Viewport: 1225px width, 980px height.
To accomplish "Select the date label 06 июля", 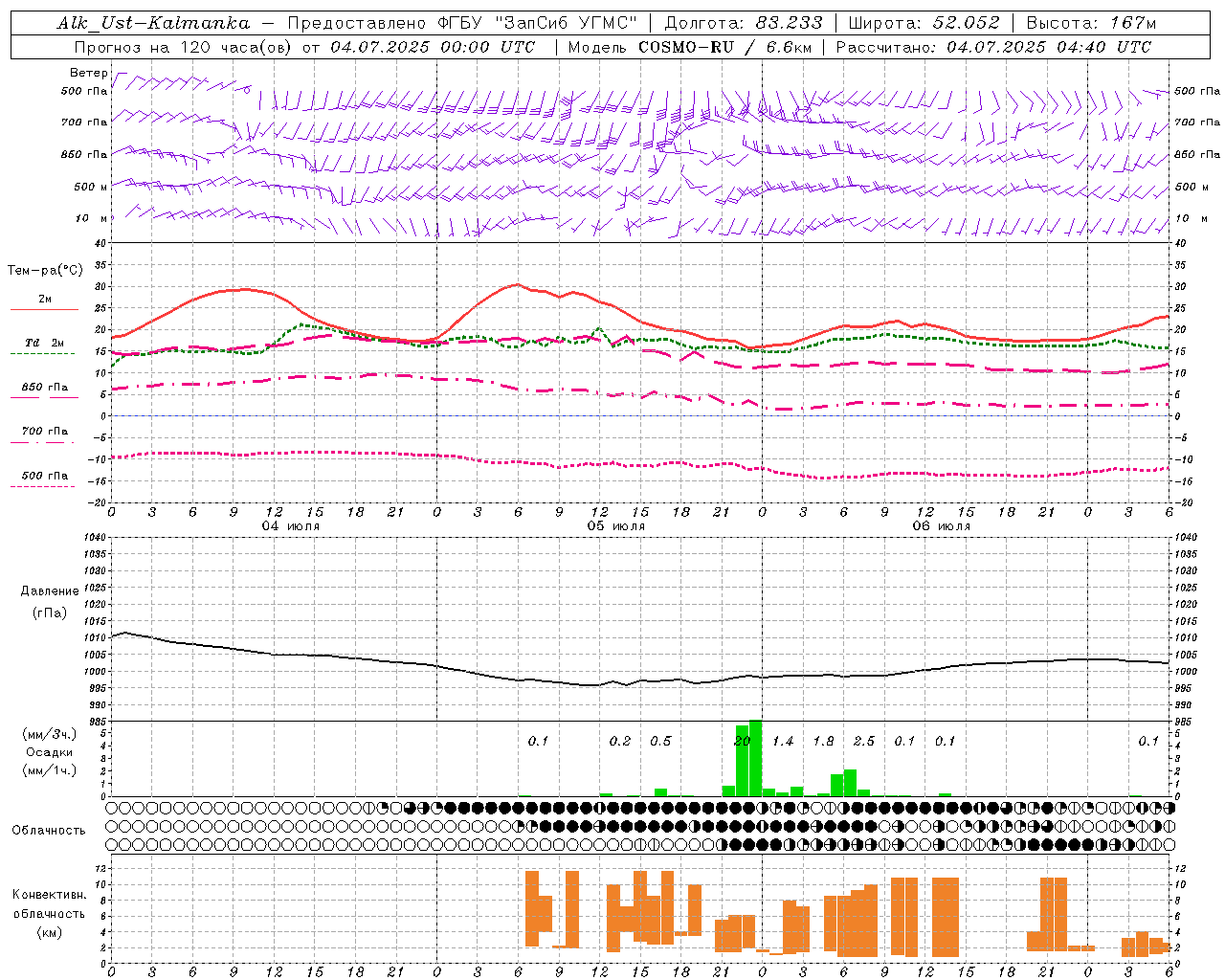I will tap(942, 526).
